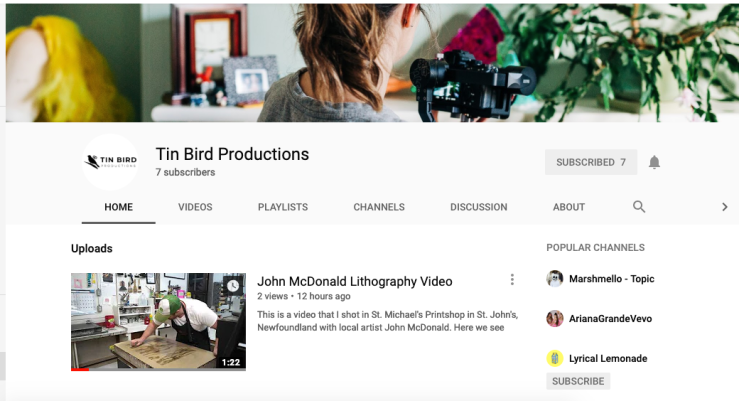Click the 1:22 duration badge on thumbnail
This screenshot has height=401, width=739.
(231, 362)
